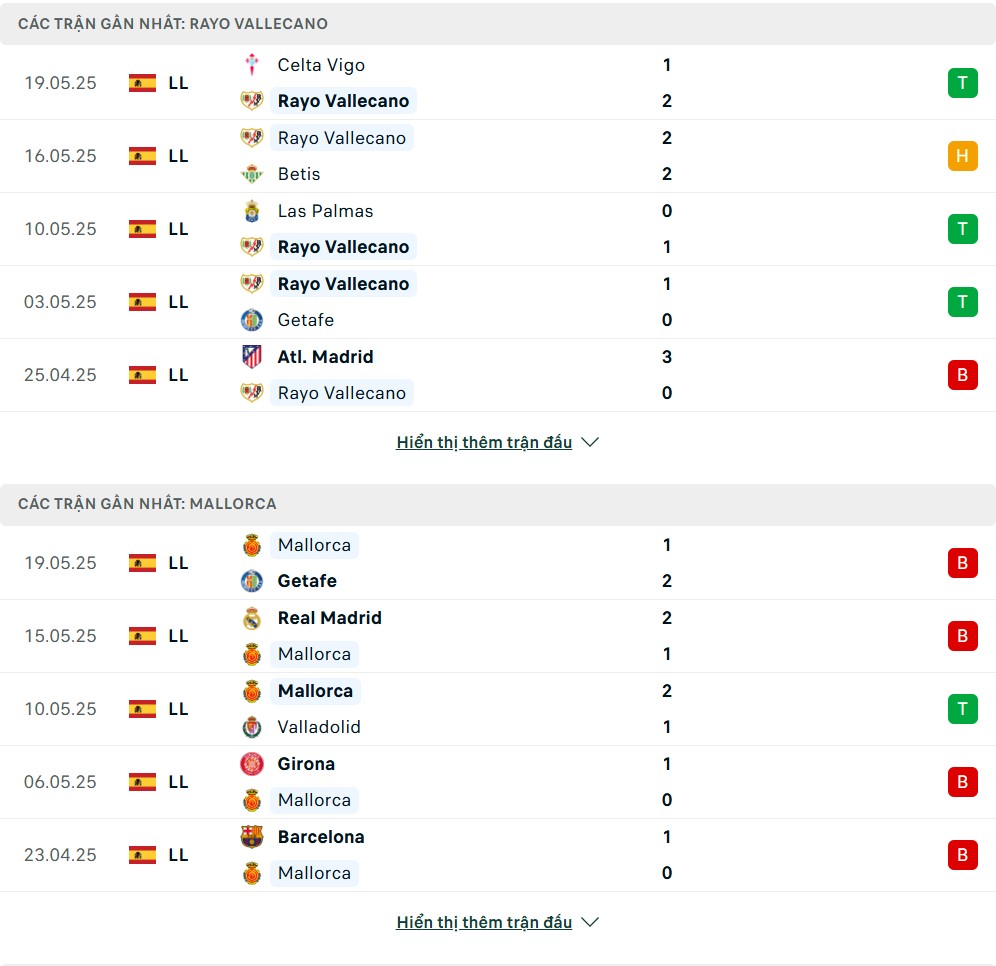Open 'Hiển thị thêm trận đấu' link under Rayo Vallecano
This screenshot has width=996, height=966.
484,442
